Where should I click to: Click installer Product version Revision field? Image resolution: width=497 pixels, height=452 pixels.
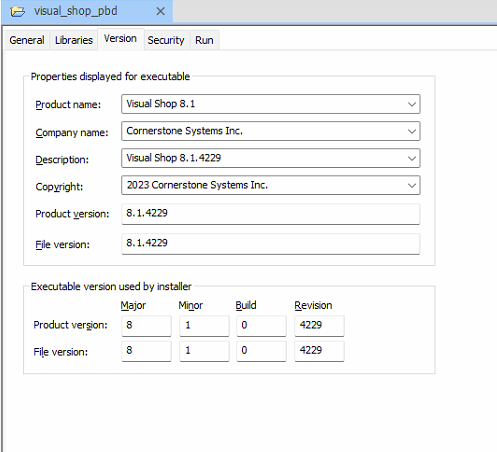click(319, 325)
